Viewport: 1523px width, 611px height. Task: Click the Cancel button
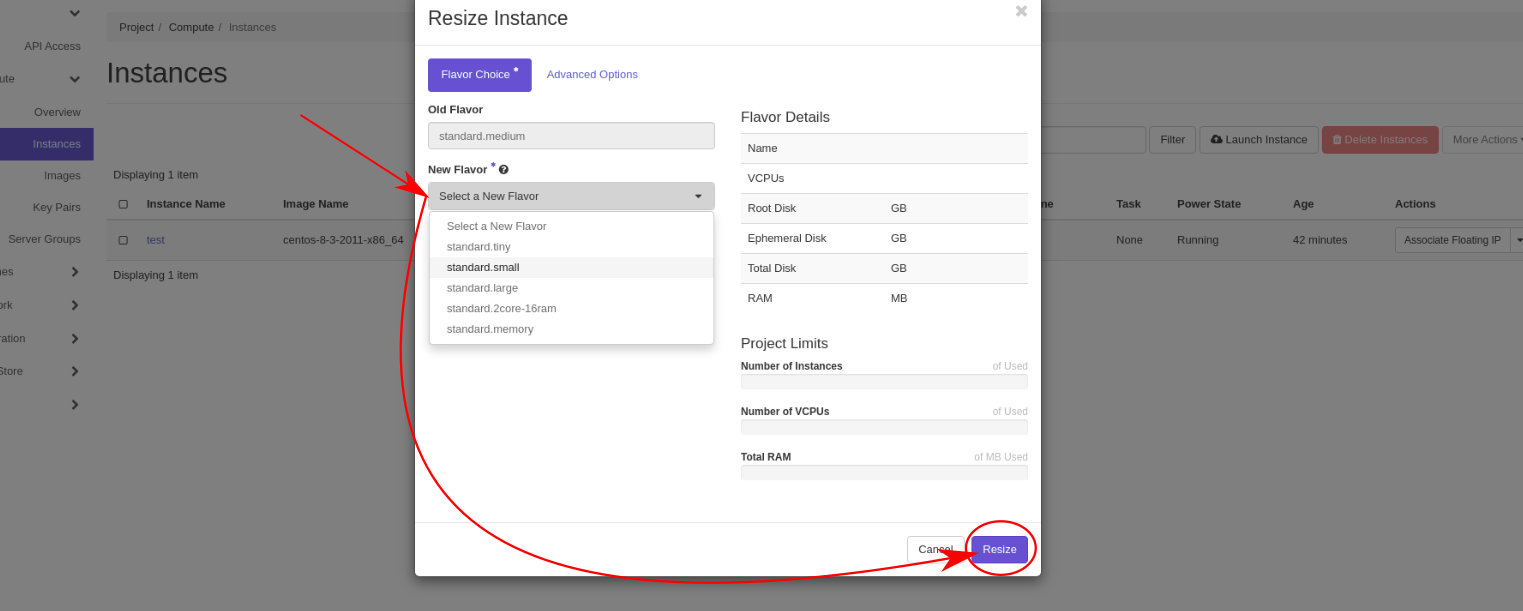click(935, 549)
